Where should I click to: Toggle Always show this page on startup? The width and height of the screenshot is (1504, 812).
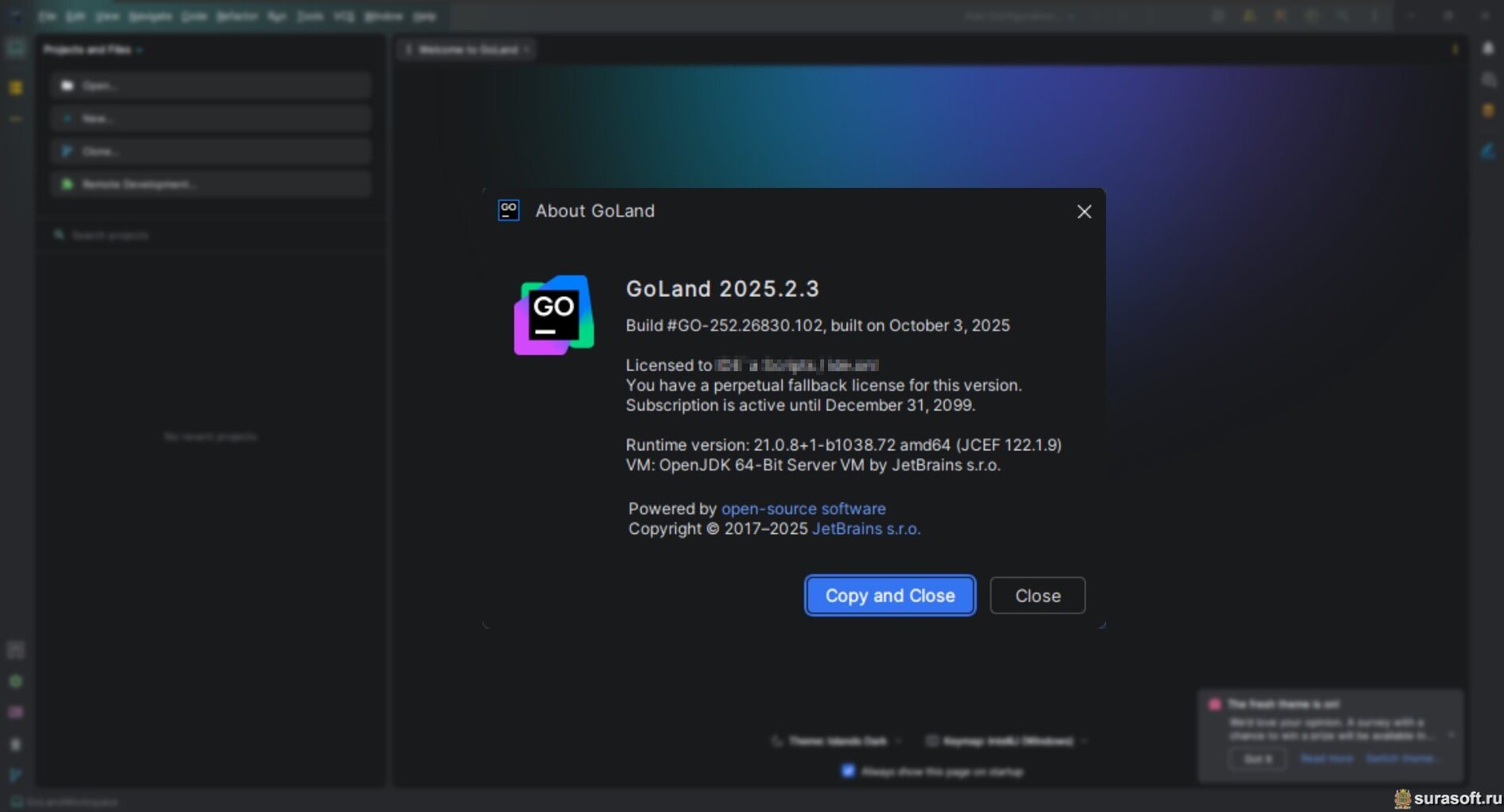[x=847, y=771]
